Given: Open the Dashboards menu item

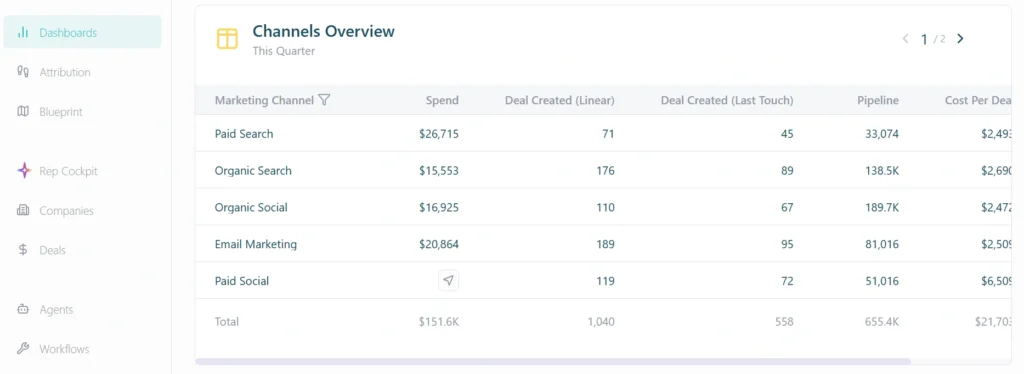Looking at the screenshot, I should point(82,32).
